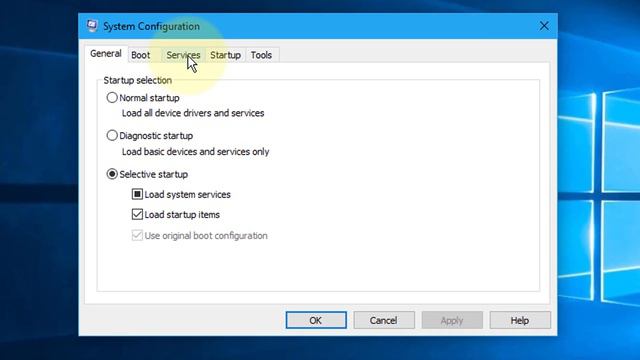This screenshot has height=360, width=640.
Task: Click the 'Startup selection' group label
Action: tap(138, 80)
